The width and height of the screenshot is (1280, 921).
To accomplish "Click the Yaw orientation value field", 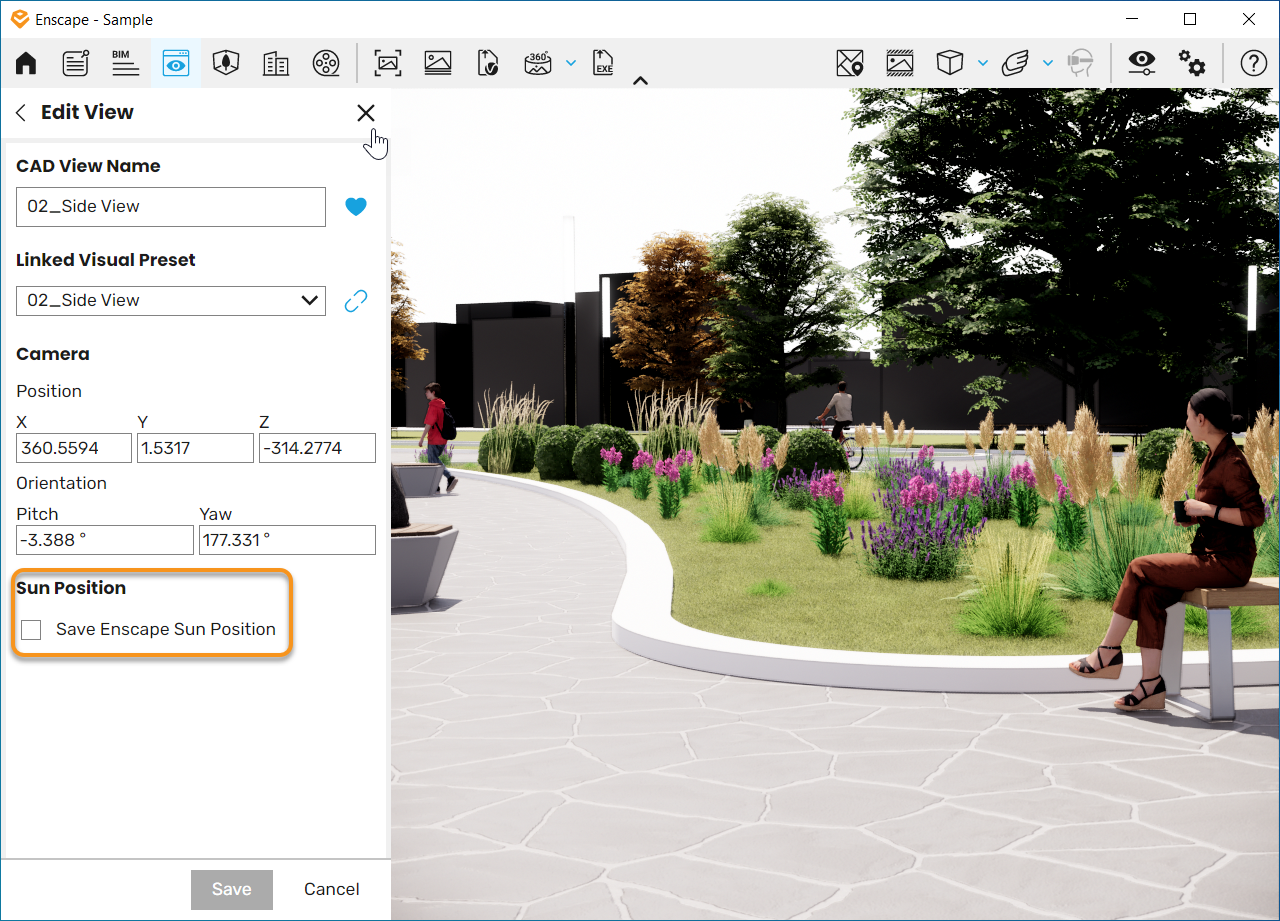I will 288,540.
